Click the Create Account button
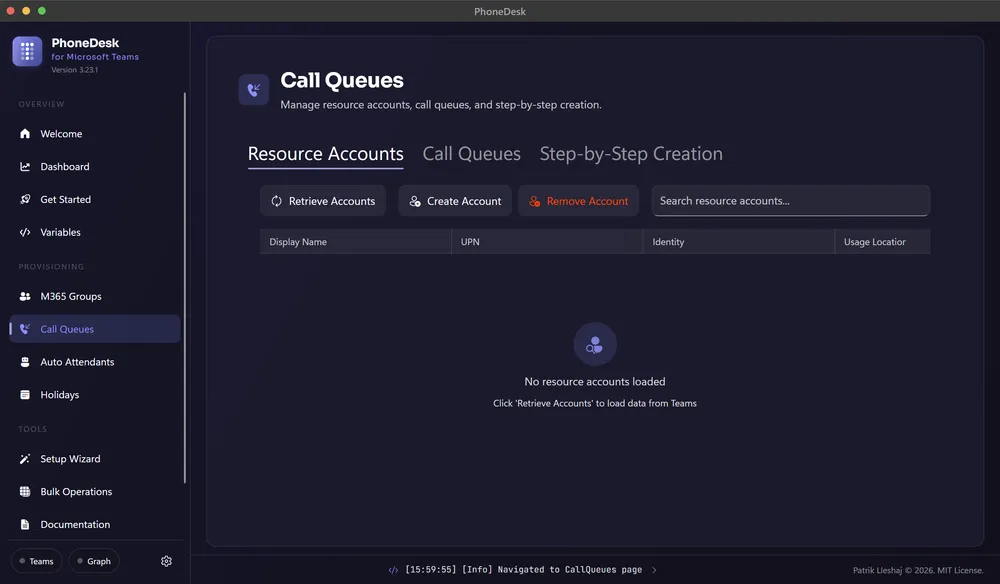This screenshot has height=584, width=1000. (455, 201)
